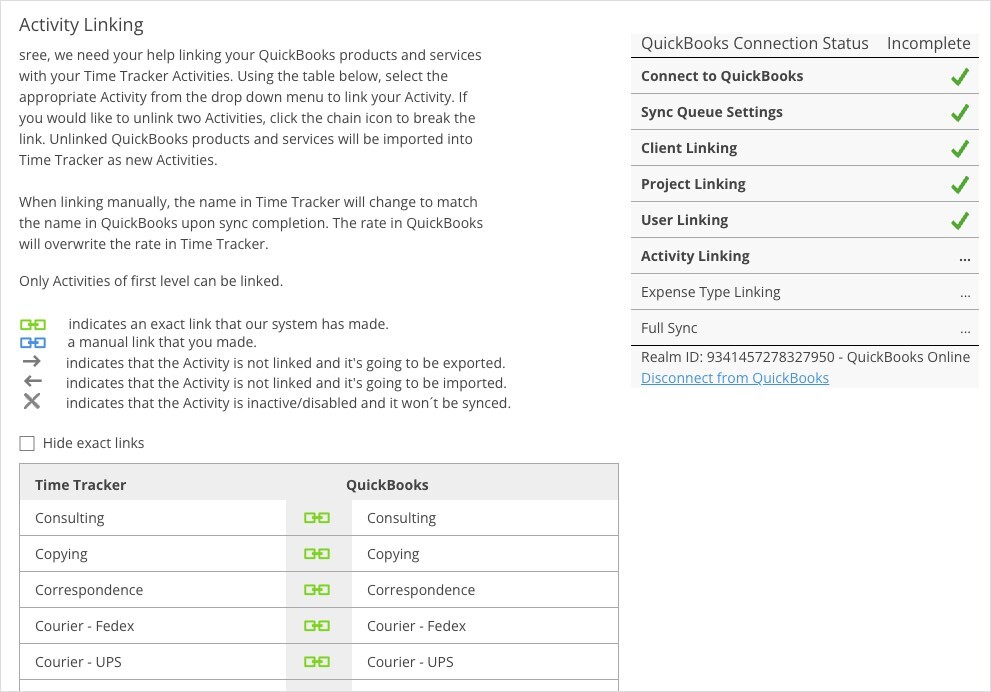Unlink the Copying activity chain icon
This screenshot has height=692, width=991.
pos(317,554)
